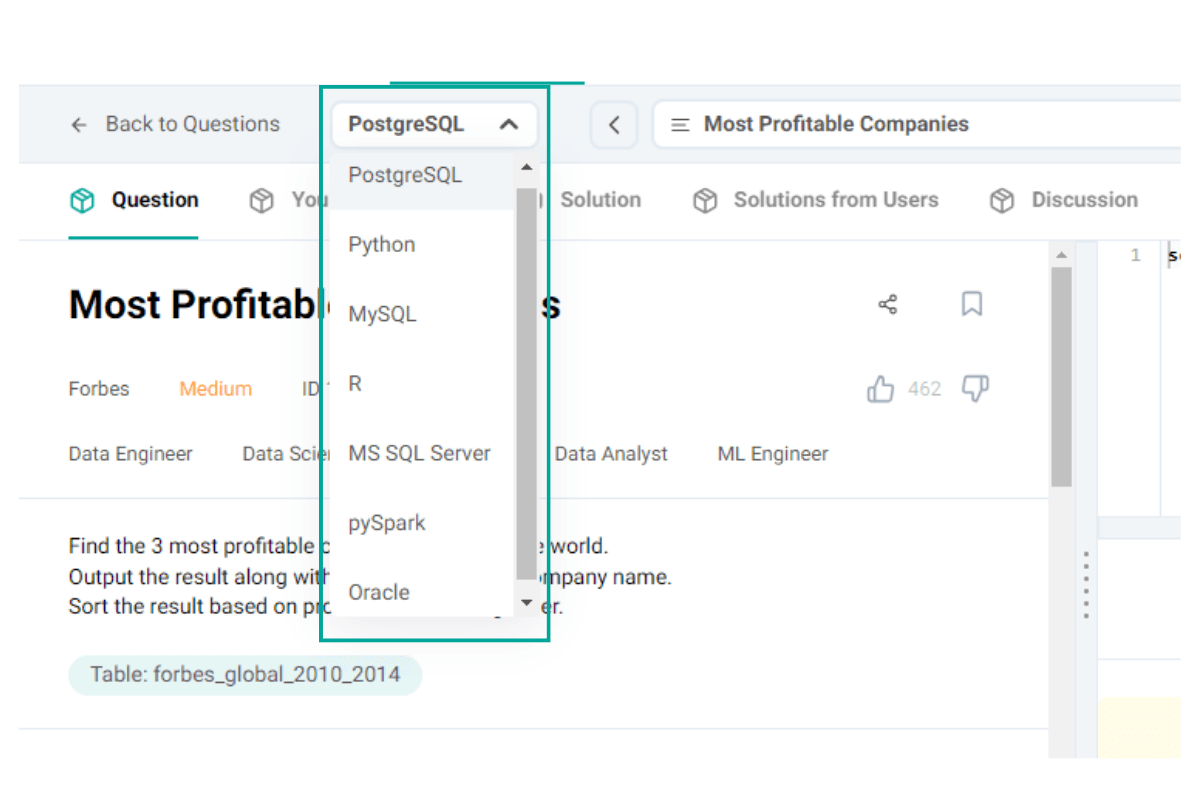The height and width of the screenshot is (800, 1200).
Task: Bookmark this question
Action: coord(971,304)
